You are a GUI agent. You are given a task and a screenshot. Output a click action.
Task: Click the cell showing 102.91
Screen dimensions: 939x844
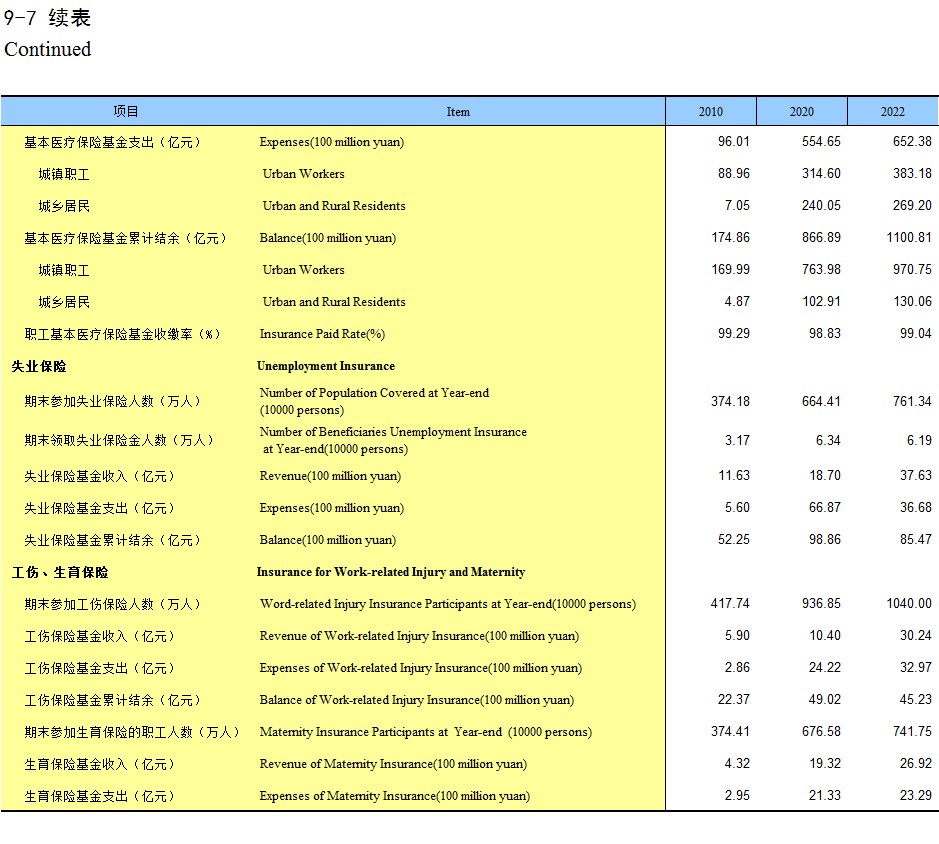pos(821,302)
